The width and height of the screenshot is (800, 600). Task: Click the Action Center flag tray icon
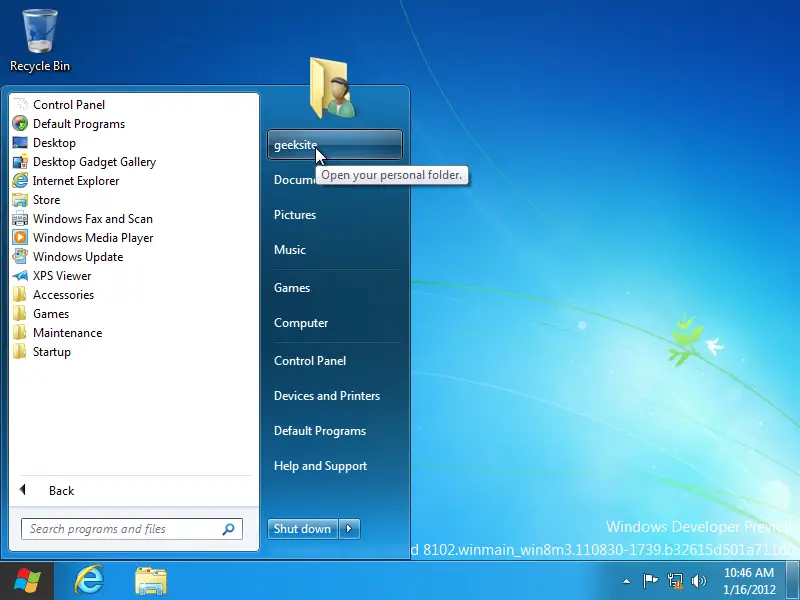pos(650,581)
